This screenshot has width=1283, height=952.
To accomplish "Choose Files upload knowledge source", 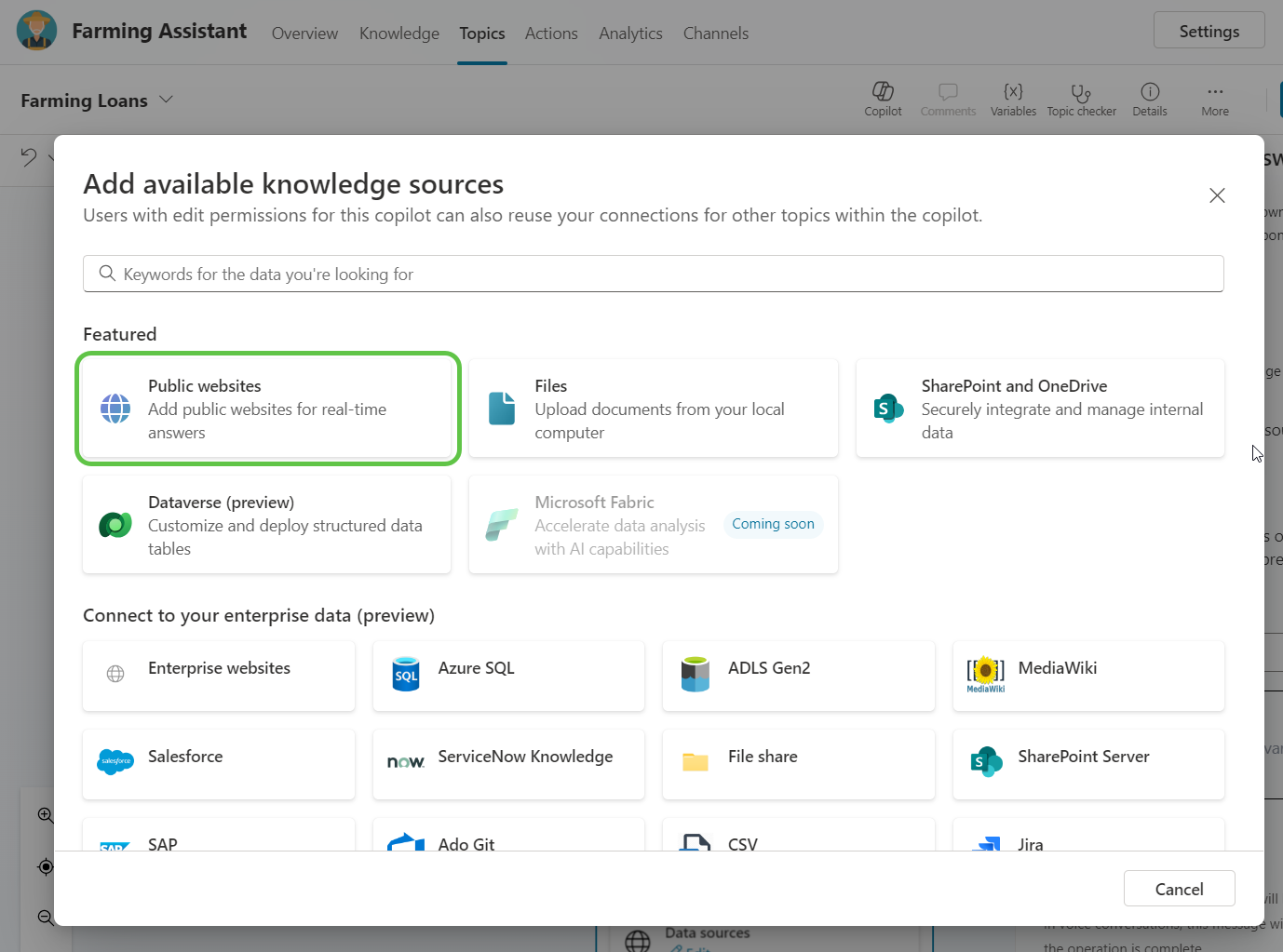I will [653, 409].
